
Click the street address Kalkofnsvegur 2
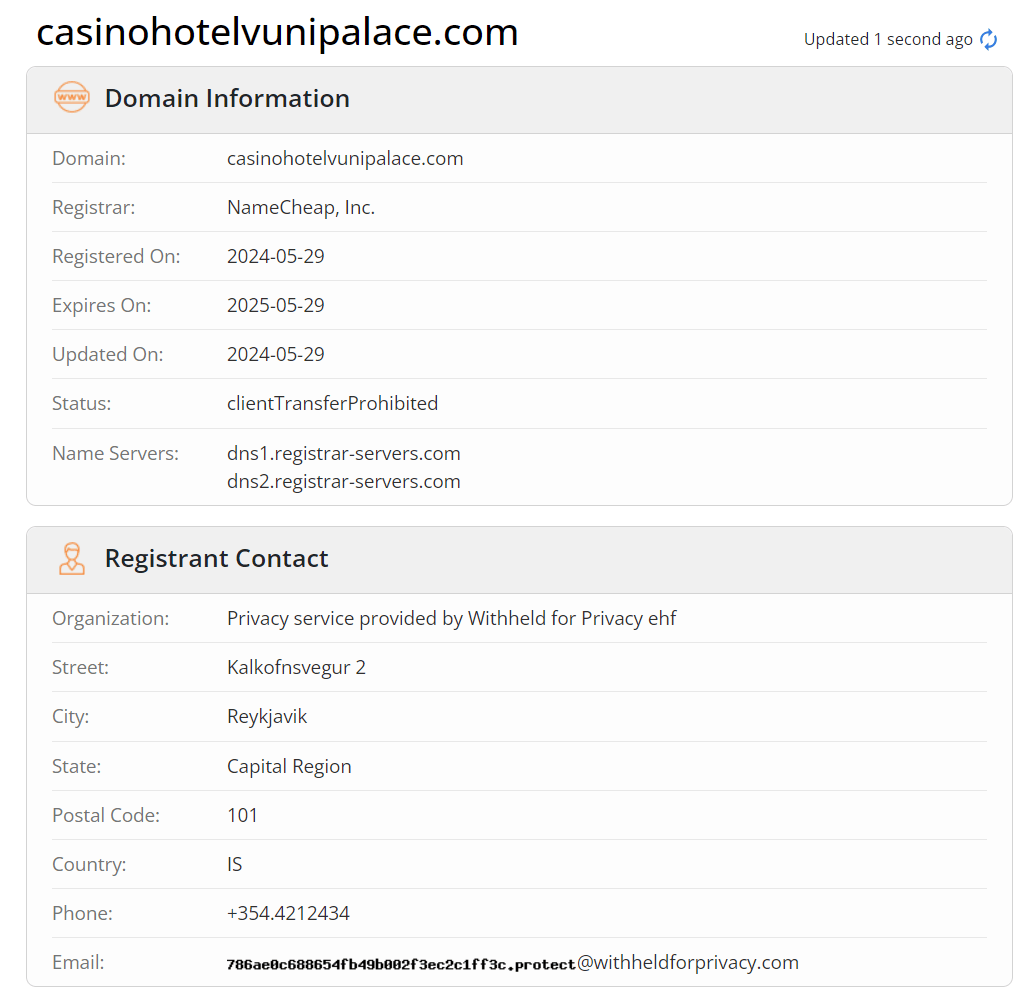296,667
